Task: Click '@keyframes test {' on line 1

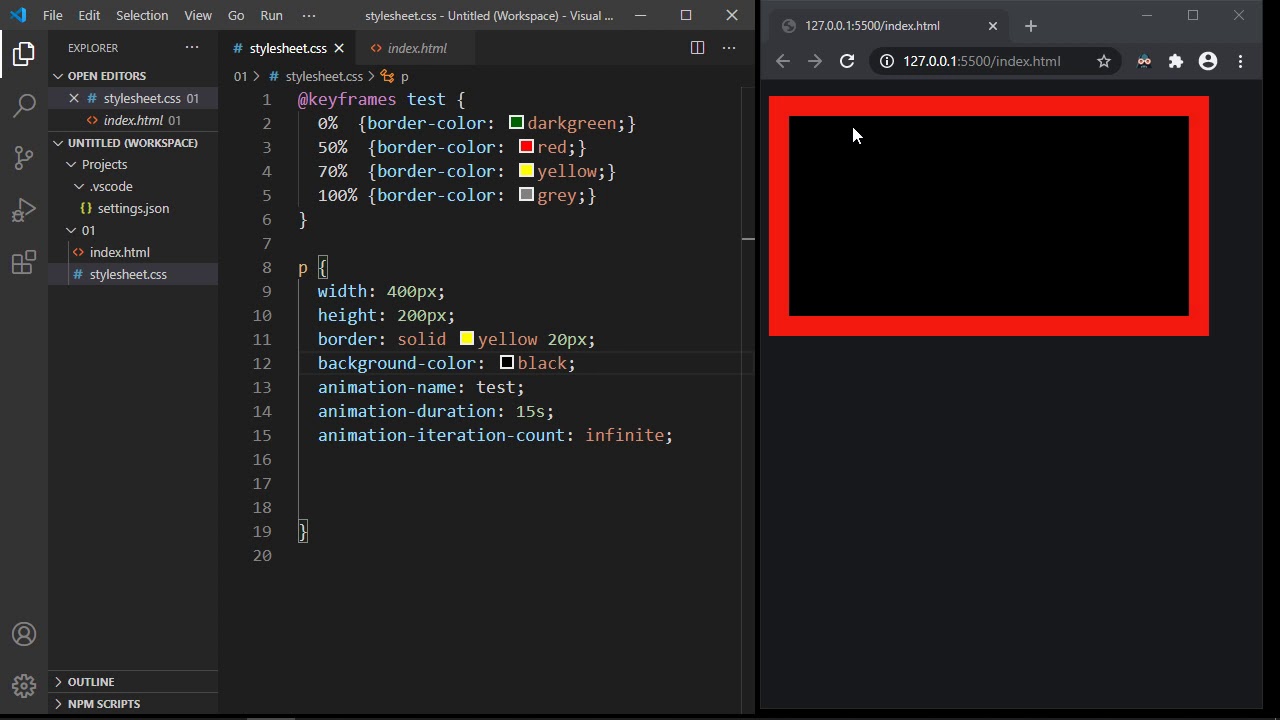Action: [381, 99]
